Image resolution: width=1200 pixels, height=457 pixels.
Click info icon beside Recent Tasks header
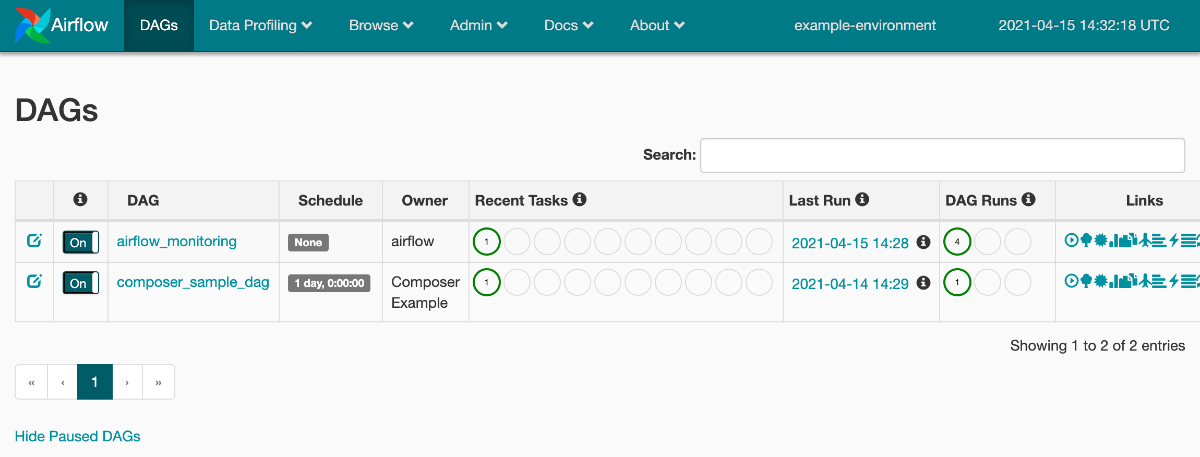point(579,200)
